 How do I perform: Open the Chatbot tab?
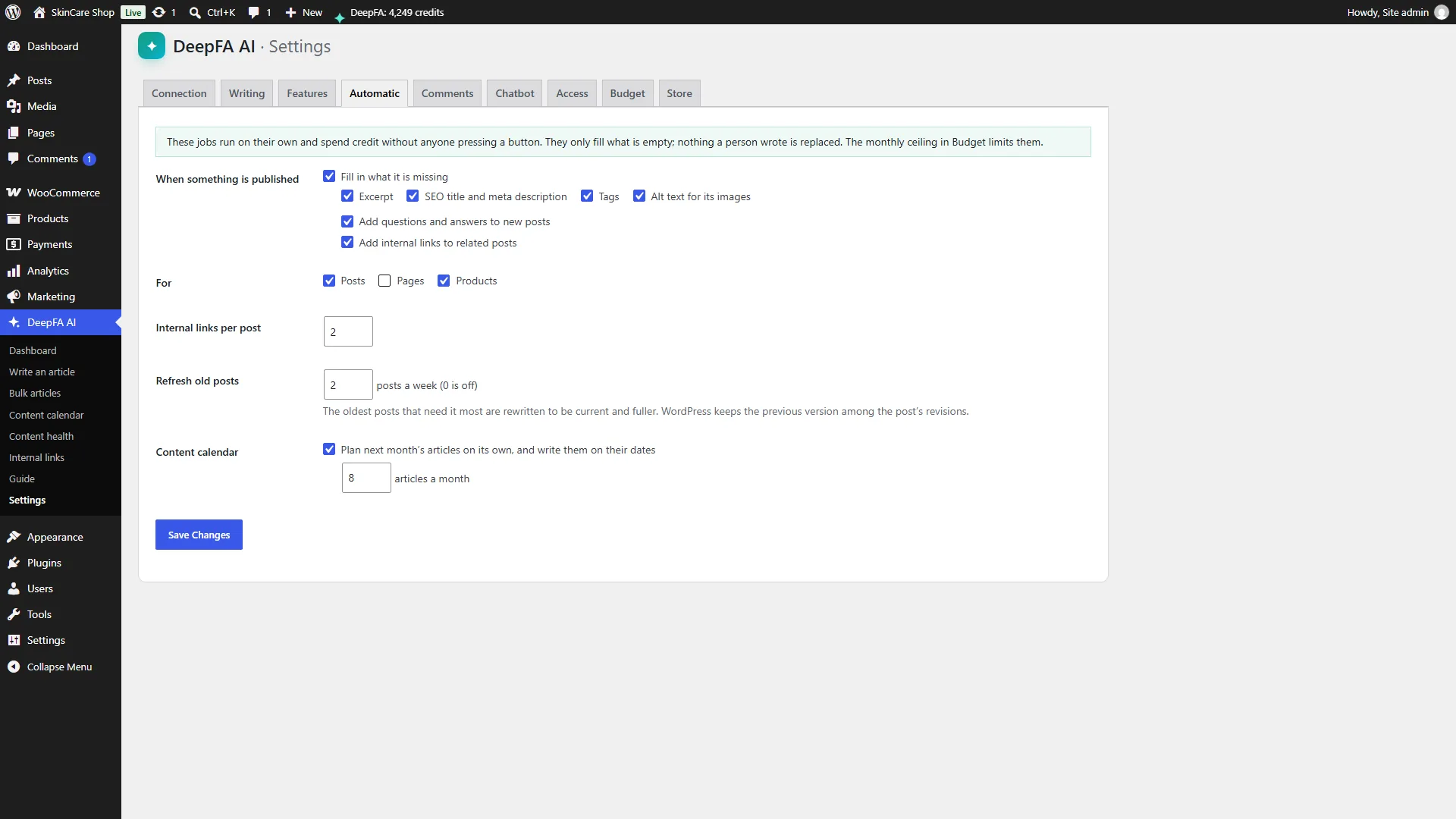pos(515,93)
